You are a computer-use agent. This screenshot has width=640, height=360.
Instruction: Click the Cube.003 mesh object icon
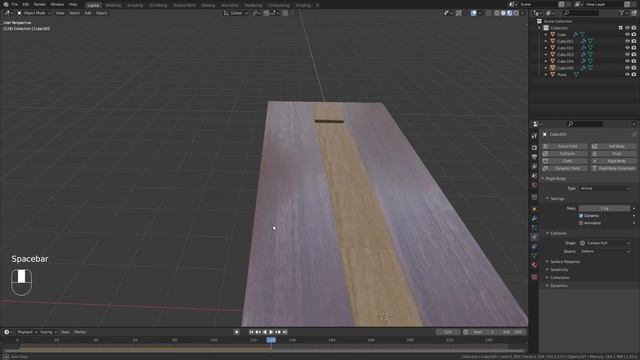click(x=553, y=55)
